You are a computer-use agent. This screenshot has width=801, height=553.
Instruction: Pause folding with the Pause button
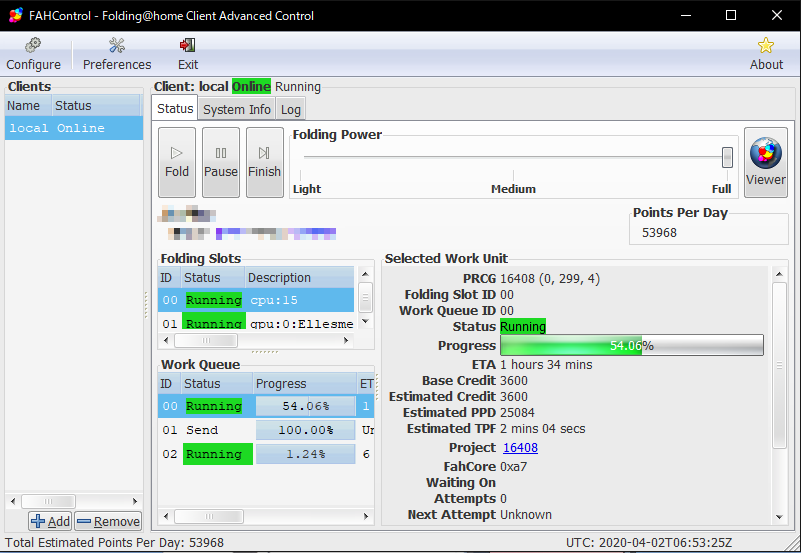pyautogui.click(x=221, y=162)
